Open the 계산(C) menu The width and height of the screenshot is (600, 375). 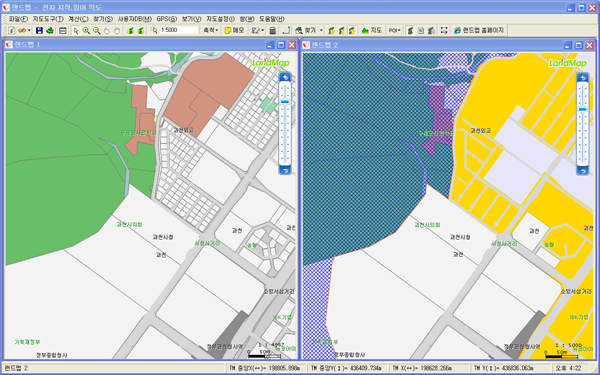(78, 19)
